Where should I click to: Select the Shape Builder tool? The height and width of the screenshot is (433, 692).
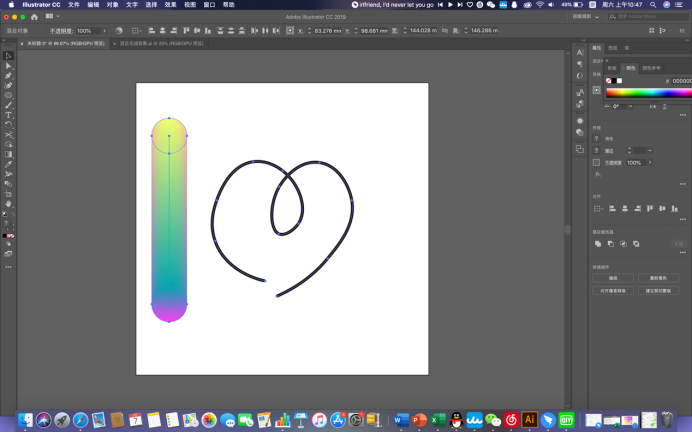click(8, 144)
